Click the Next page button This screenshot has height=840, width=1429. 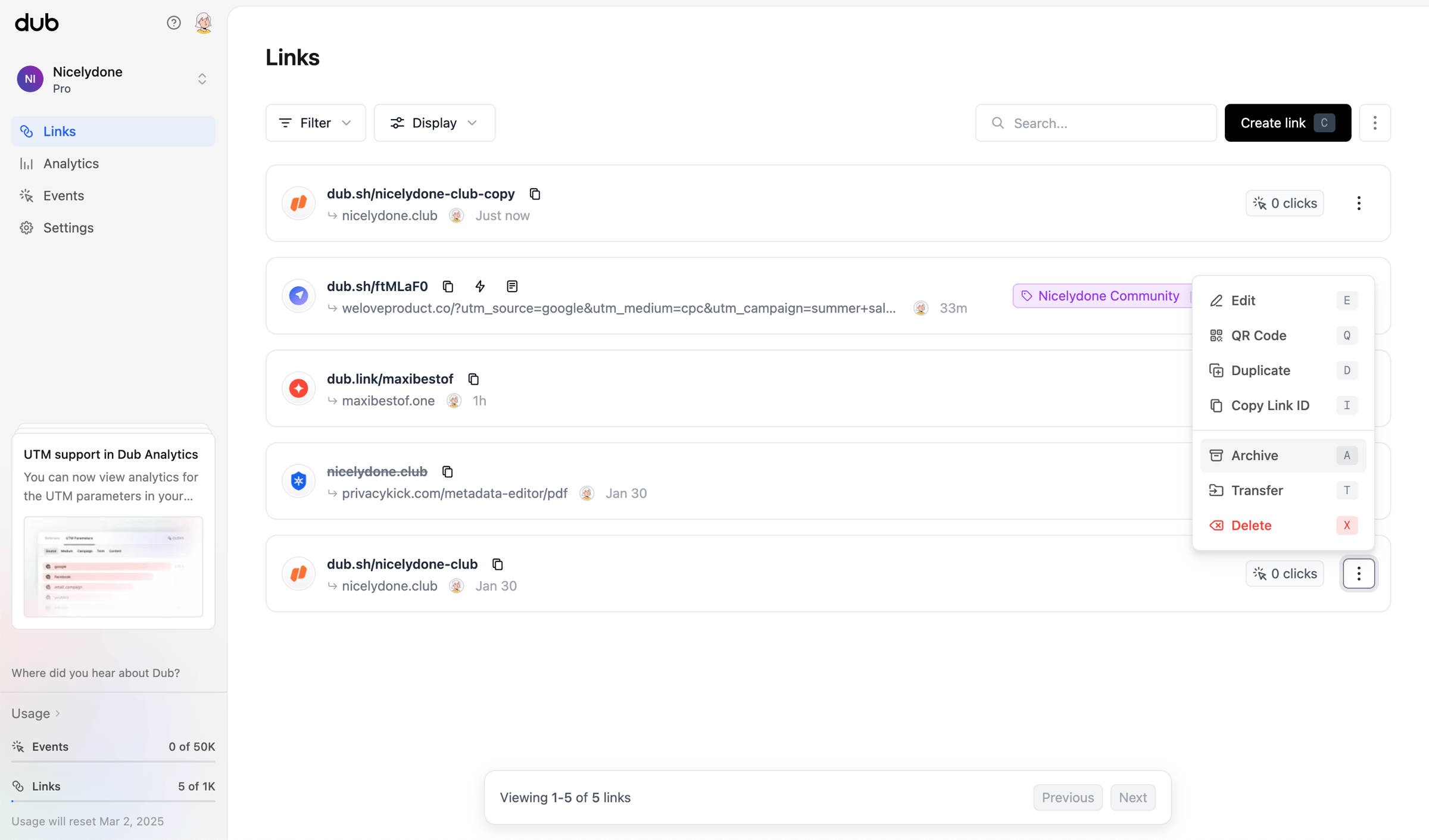pos(1132,798)
